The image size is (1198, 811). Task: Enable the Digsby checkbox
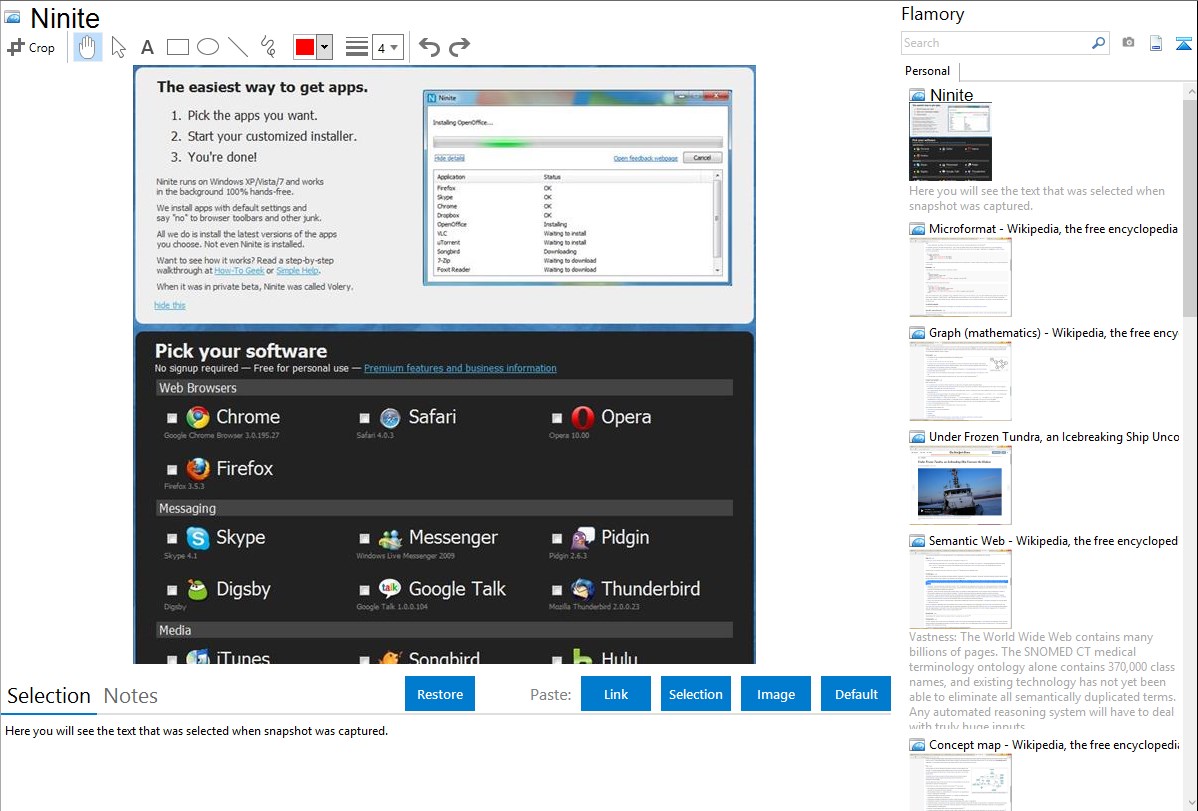click(x=172, y=590)
